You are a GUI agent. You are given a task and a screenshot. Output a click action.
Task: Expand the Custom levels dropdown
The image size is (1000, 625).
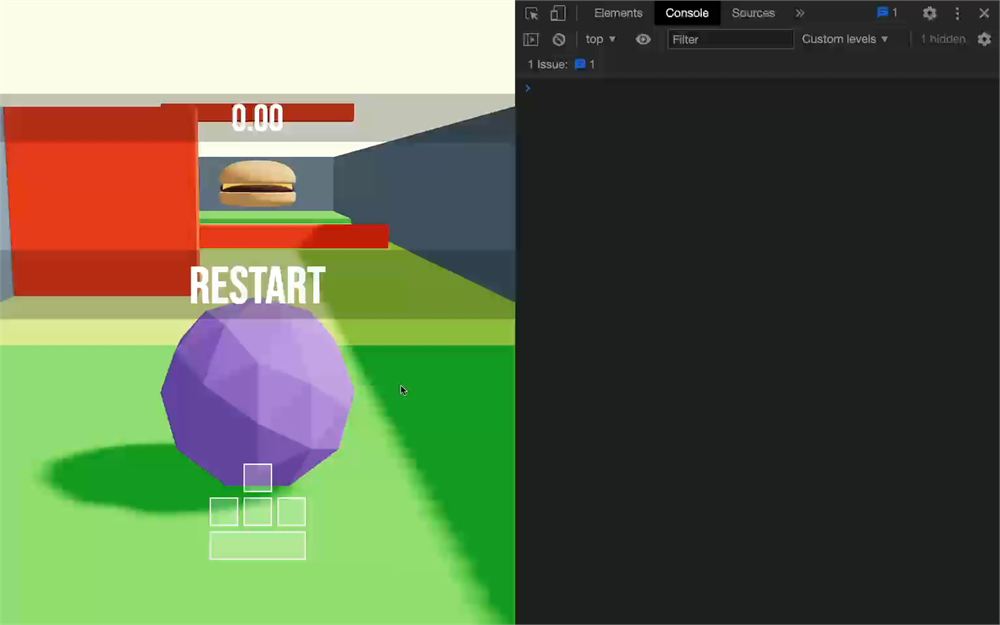(844, 40)
